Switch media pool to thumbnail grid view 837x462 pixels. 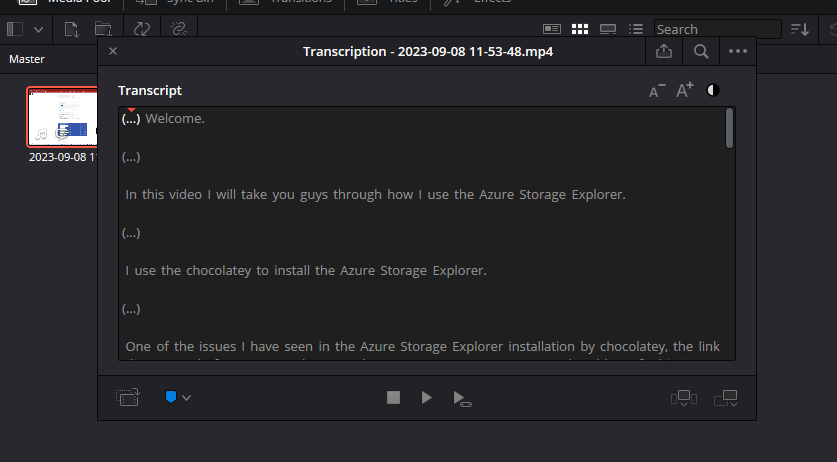[580, 29]
